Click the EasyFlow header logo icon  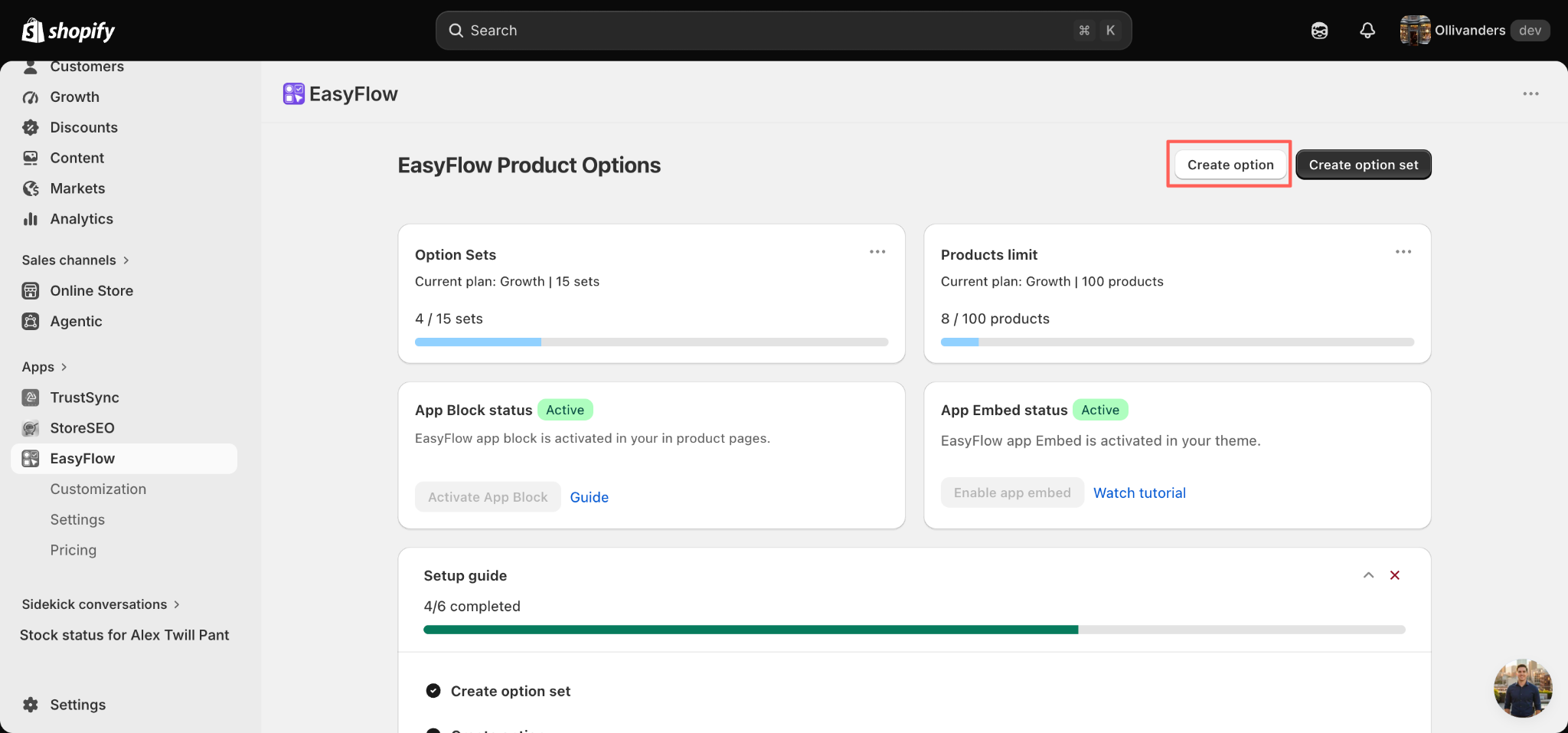(294, 94)
